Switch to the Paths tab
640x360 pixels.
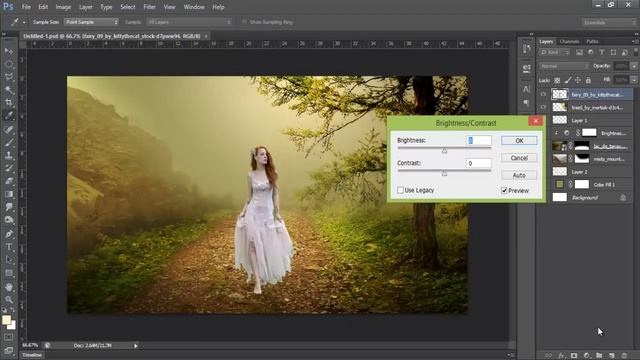coord(592,41)
